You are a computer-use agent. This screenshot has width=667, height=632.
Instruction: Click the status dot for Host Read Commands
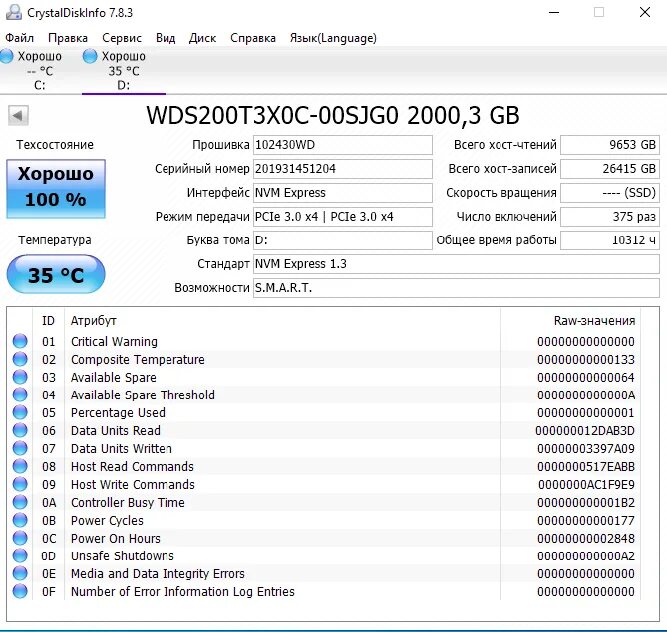coord(20,466)
